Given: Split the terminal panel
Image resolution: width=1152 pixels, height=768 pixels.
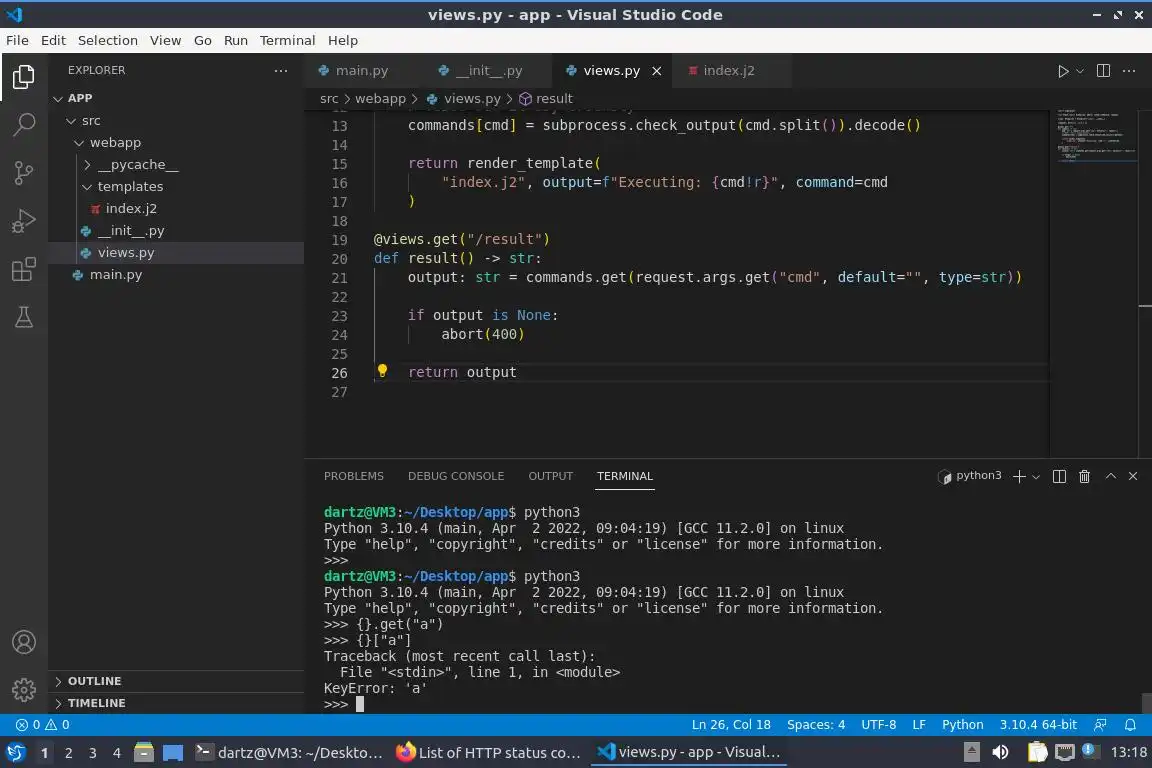Looking at the screenshot, I should [x=1059, y=476].
